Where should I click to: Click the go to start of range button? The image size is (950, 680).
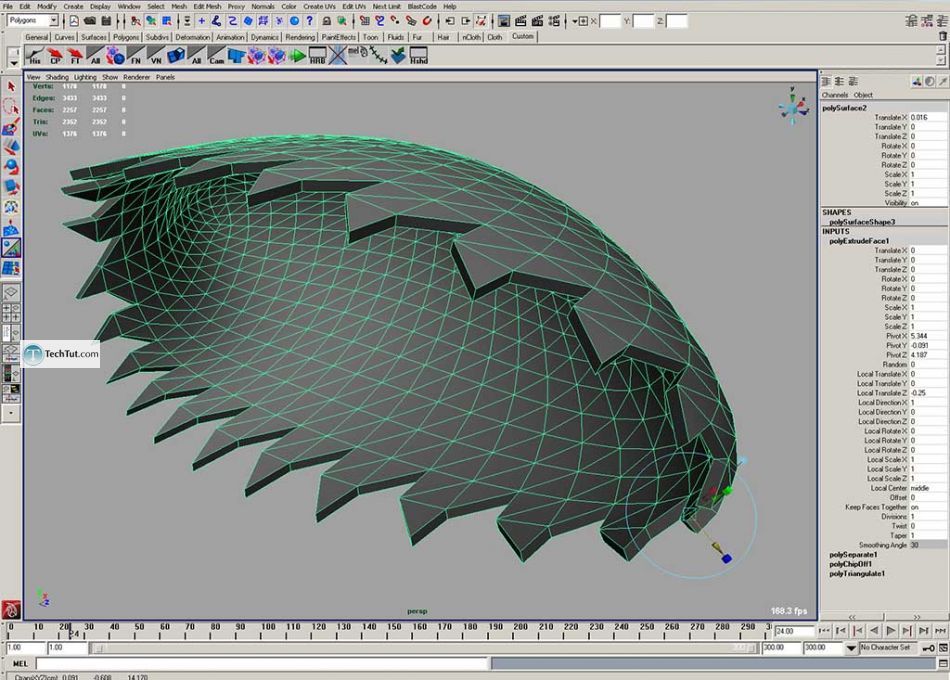pos(824,631)
